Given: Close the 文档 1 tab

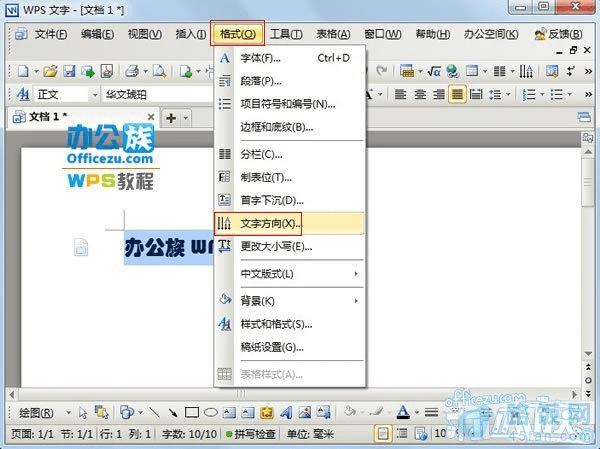Looking at the screenshot, I should coord(151,117).
